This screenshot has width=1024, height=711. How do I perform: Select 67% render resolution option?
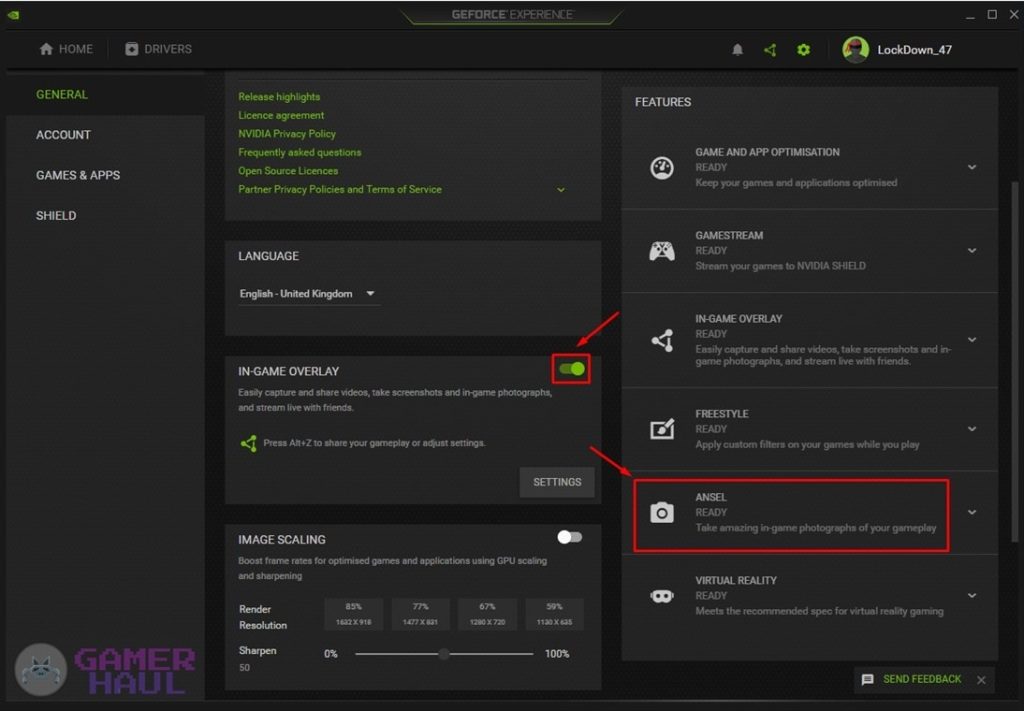point(487,614)
